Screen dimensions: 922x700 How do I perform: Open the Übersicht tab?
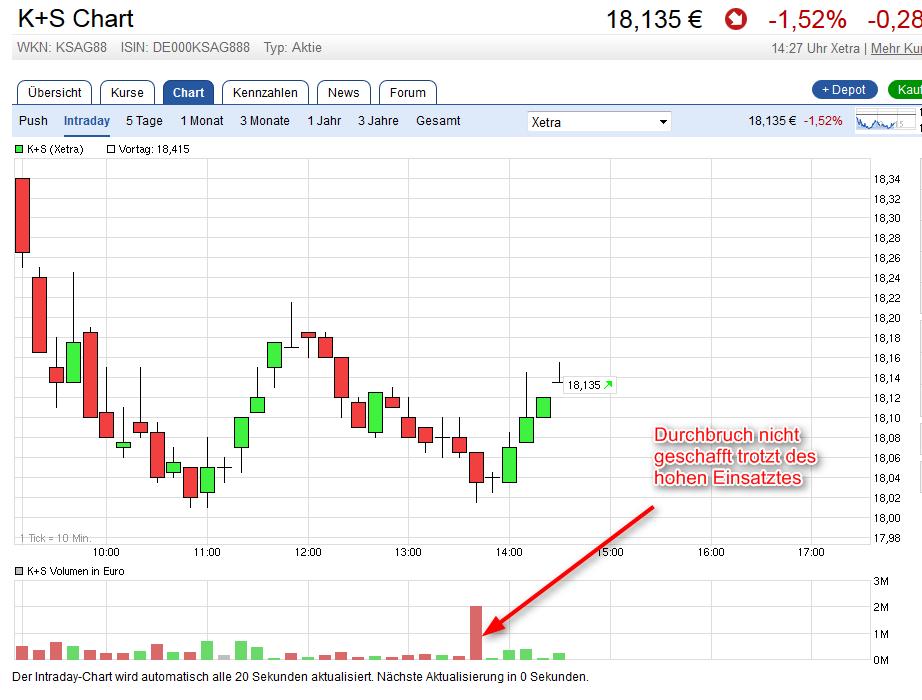(x=55, y=92)
